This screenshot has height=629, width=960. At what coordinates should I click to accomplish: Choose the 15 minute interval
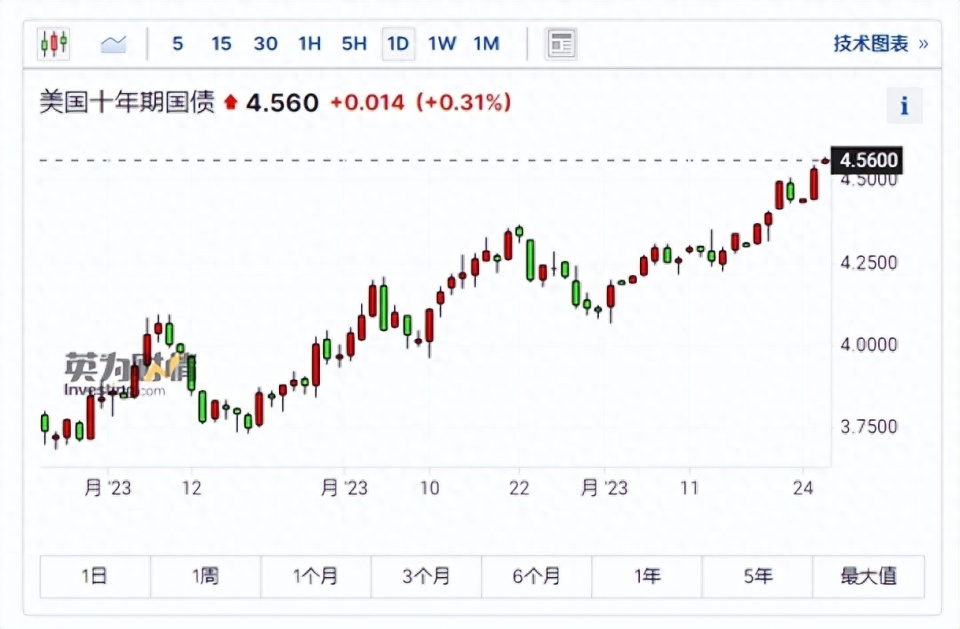[x=221, y=44]
